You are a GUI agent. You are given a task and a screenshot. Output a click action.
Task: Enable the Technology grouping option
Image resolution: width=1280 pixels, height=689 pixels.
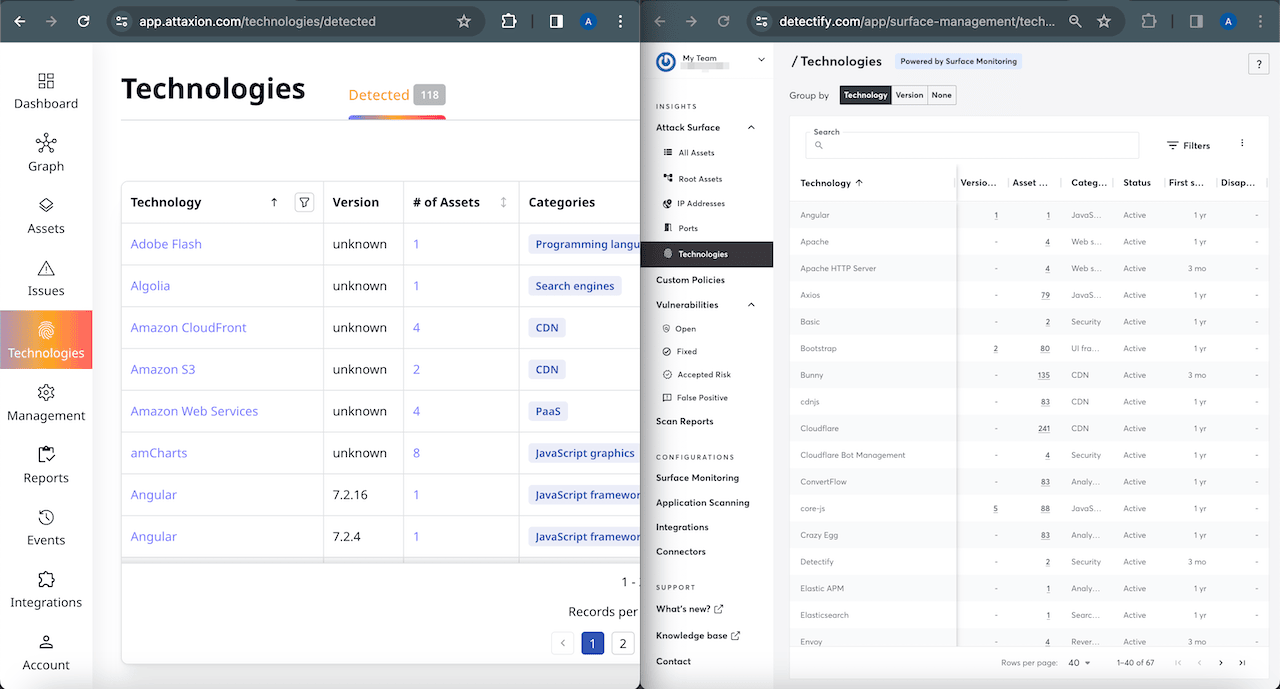coord(866,95)
